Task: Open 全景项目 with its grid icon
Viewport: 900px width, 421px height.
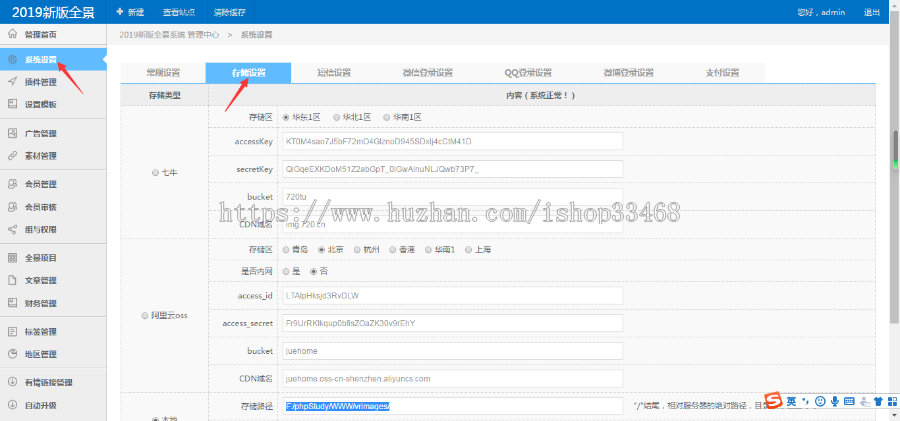Action: pyautogui.click(x=12, y=258)
